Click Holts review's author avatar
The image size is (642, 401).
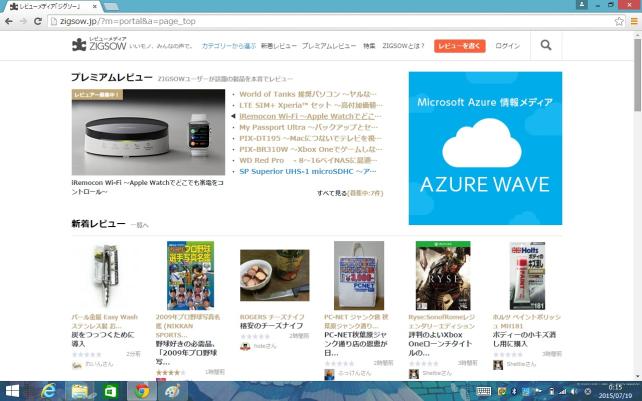tap(498, 365)
